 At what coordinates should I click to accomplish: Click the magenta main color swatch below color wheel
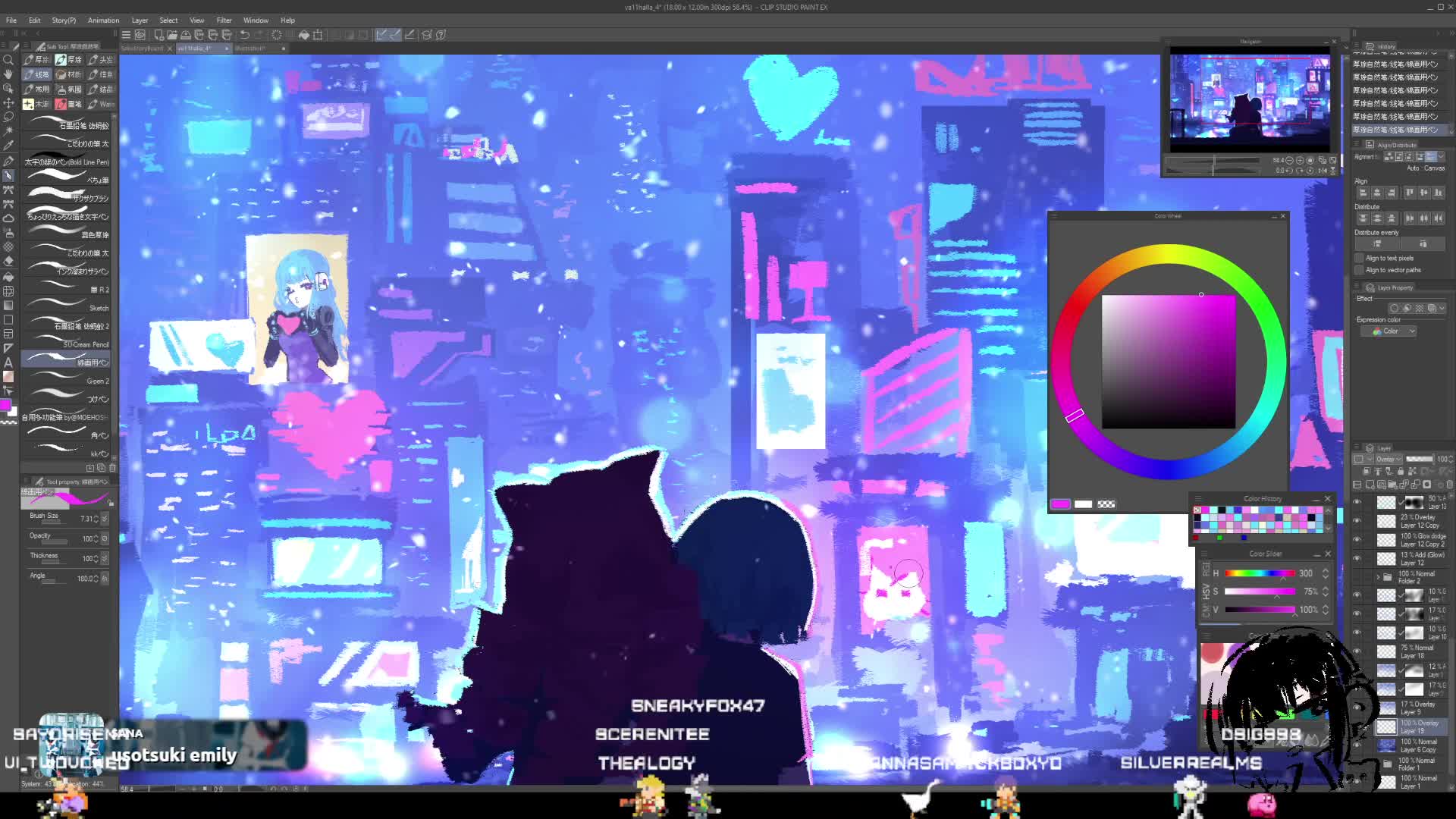(1061, 504)
